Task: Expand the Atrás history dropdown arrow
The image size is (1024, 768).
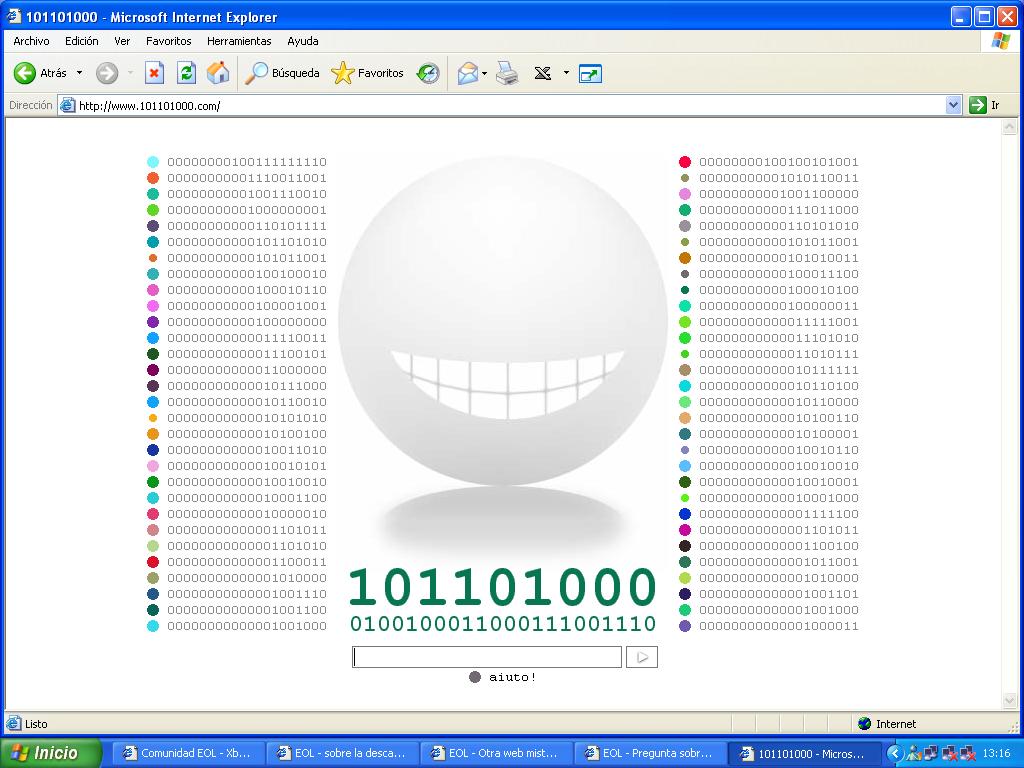Action: coord(80,73)
